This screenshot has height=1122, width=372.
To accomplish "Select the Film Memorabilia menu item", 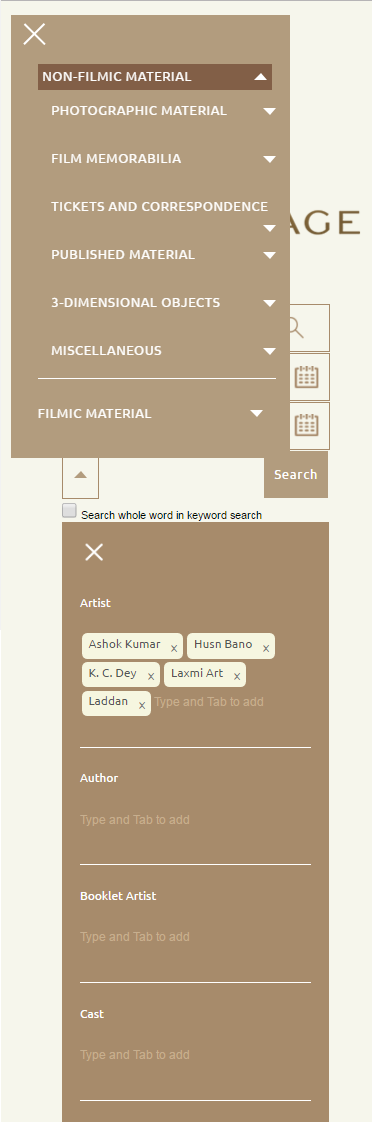I will (116, 159).
